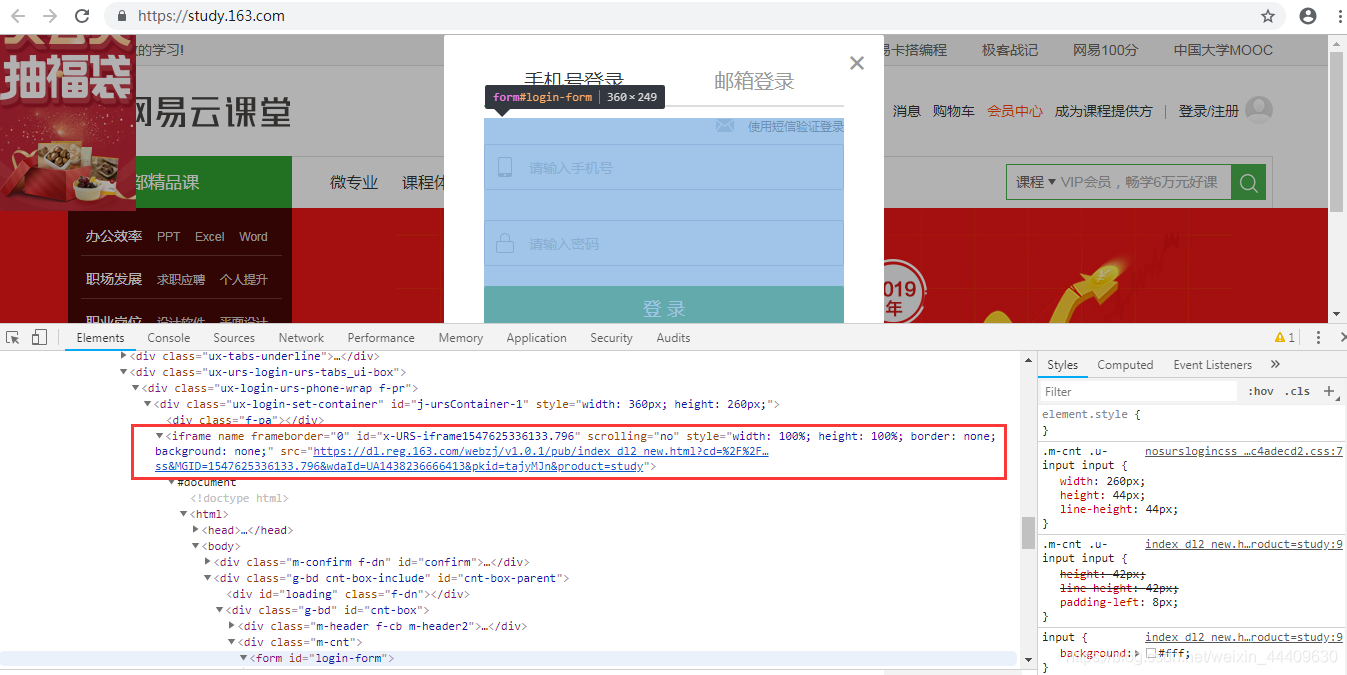
Task: Open the Performance tab
Action: tap(381, 338)
